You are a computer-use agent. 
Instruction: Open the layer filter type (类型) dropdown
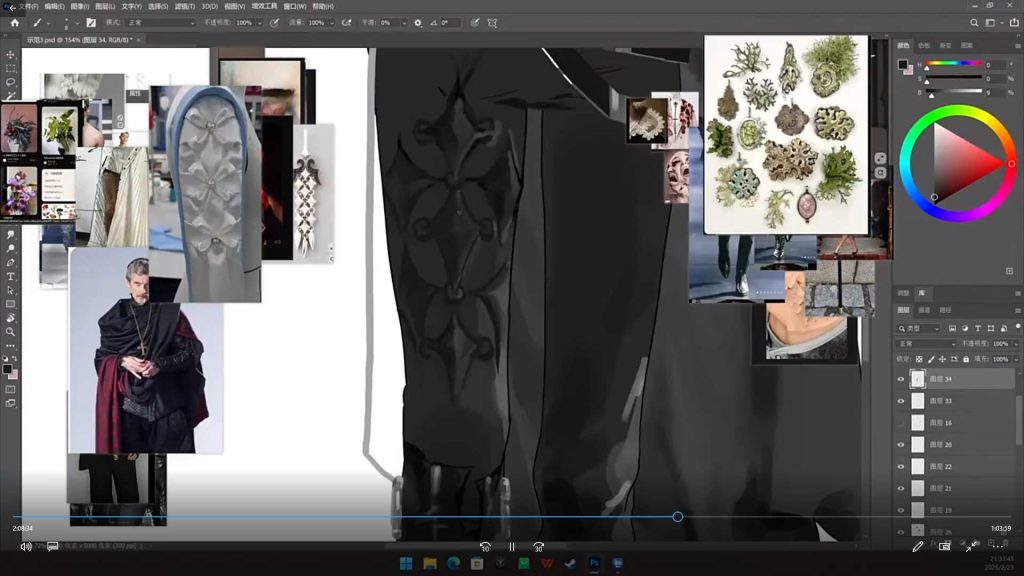pyautogui.click(x=920, y=328)
